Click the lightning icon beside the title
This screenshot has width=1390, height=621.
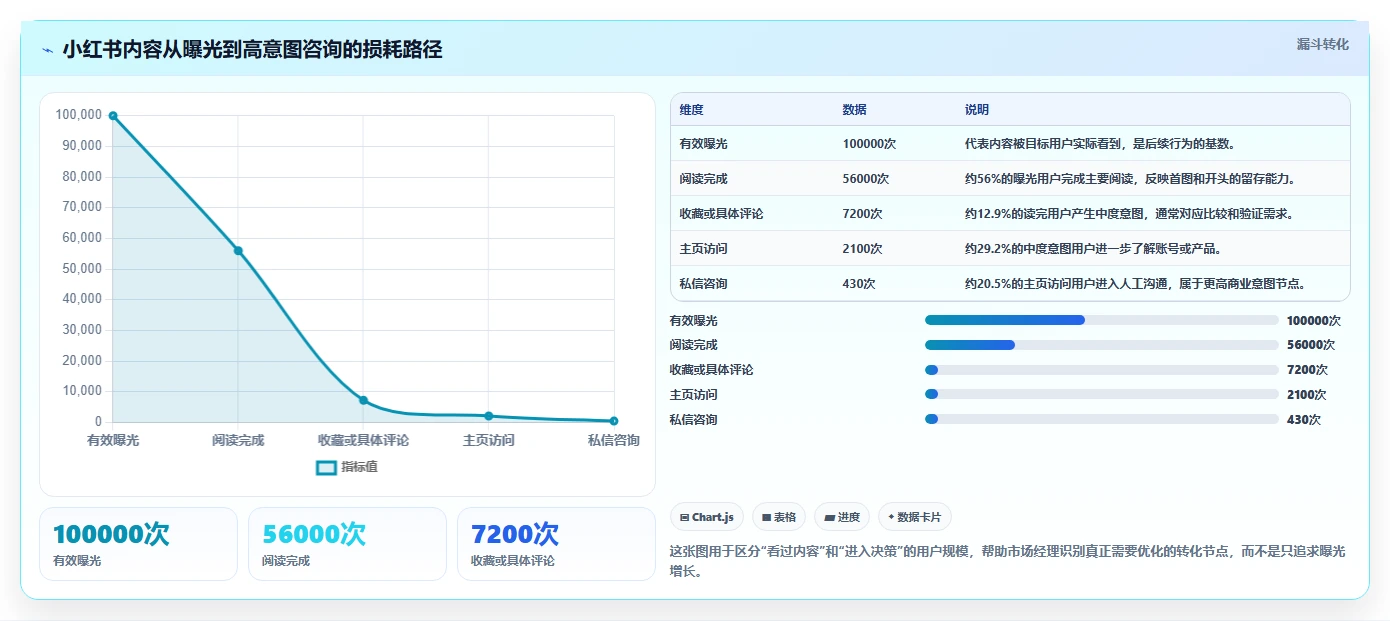pyautogui.click(x=48, y=50)
